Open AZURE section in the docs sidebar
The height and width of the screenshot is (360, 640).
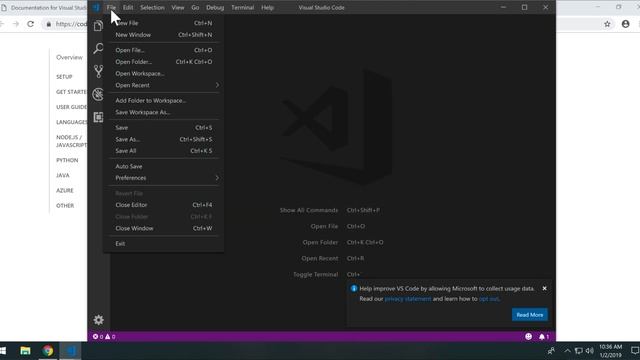pos(65,191)
